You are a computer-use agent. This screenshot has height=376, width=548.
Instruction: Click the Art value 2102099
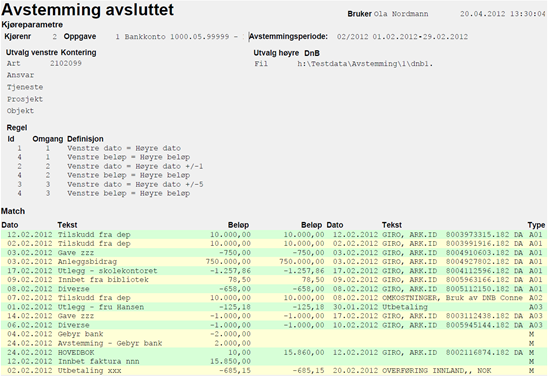tap(66, 64)
